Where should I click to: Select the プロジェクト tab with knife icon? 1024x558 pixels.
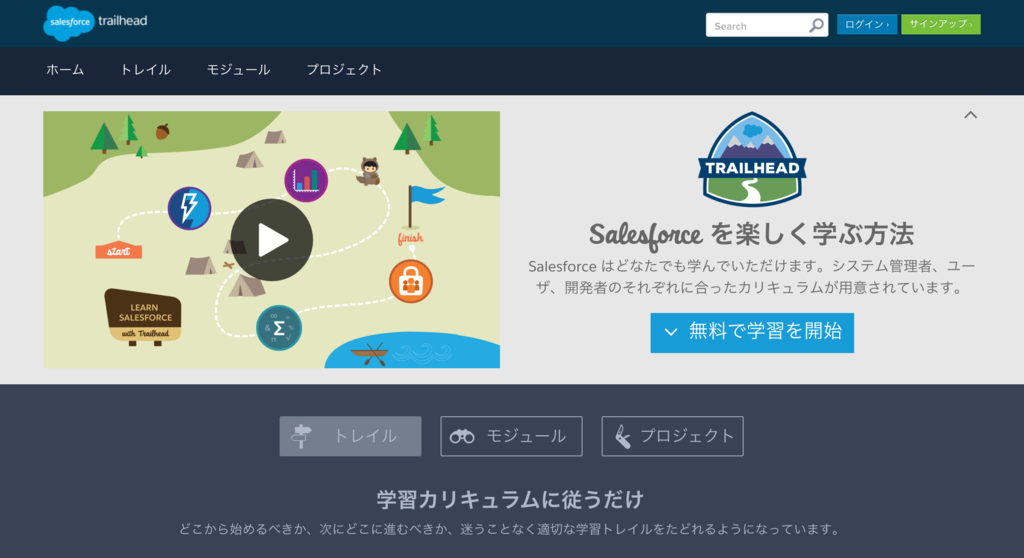click(672, 436)
